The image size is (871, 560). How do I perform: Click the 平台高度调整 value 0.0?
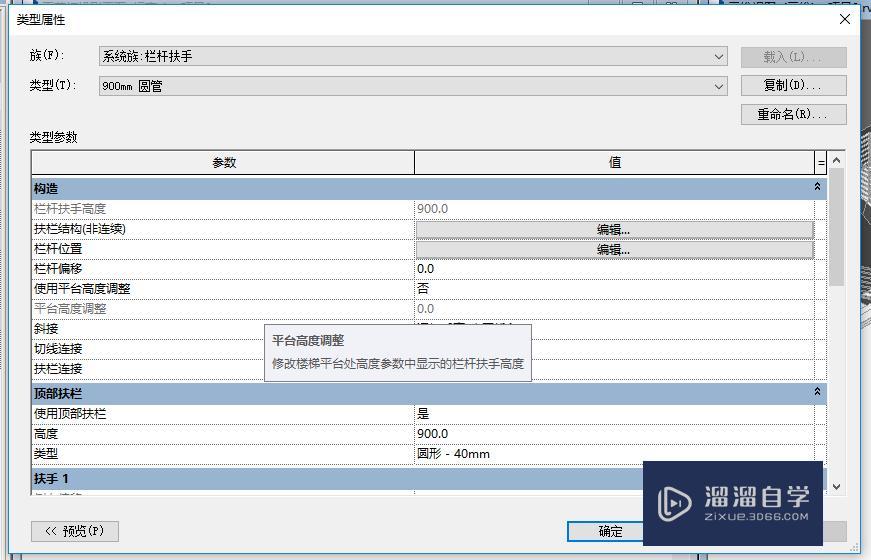[614, 309]
